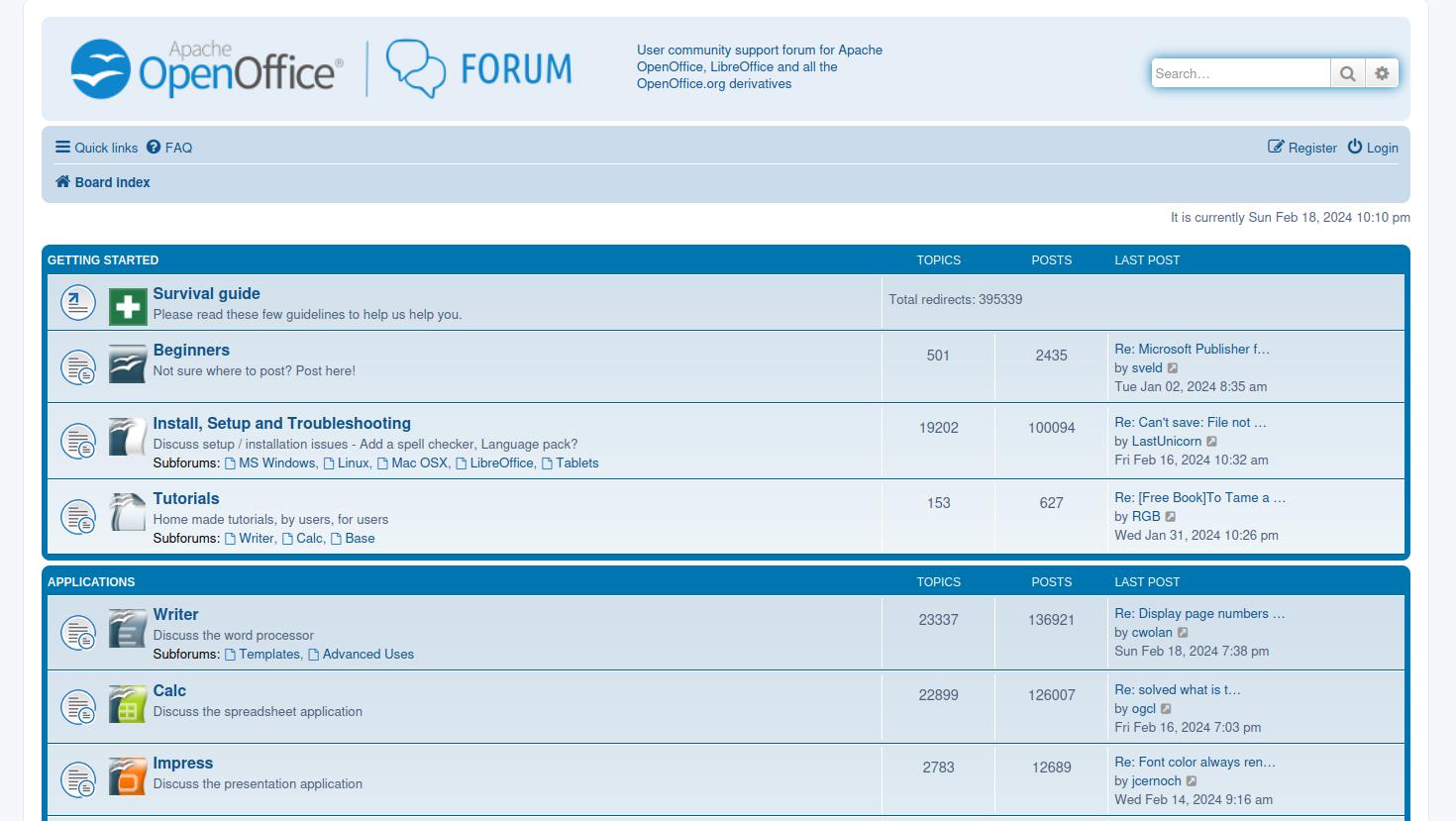Open the Calc forum

pos(169,690)
